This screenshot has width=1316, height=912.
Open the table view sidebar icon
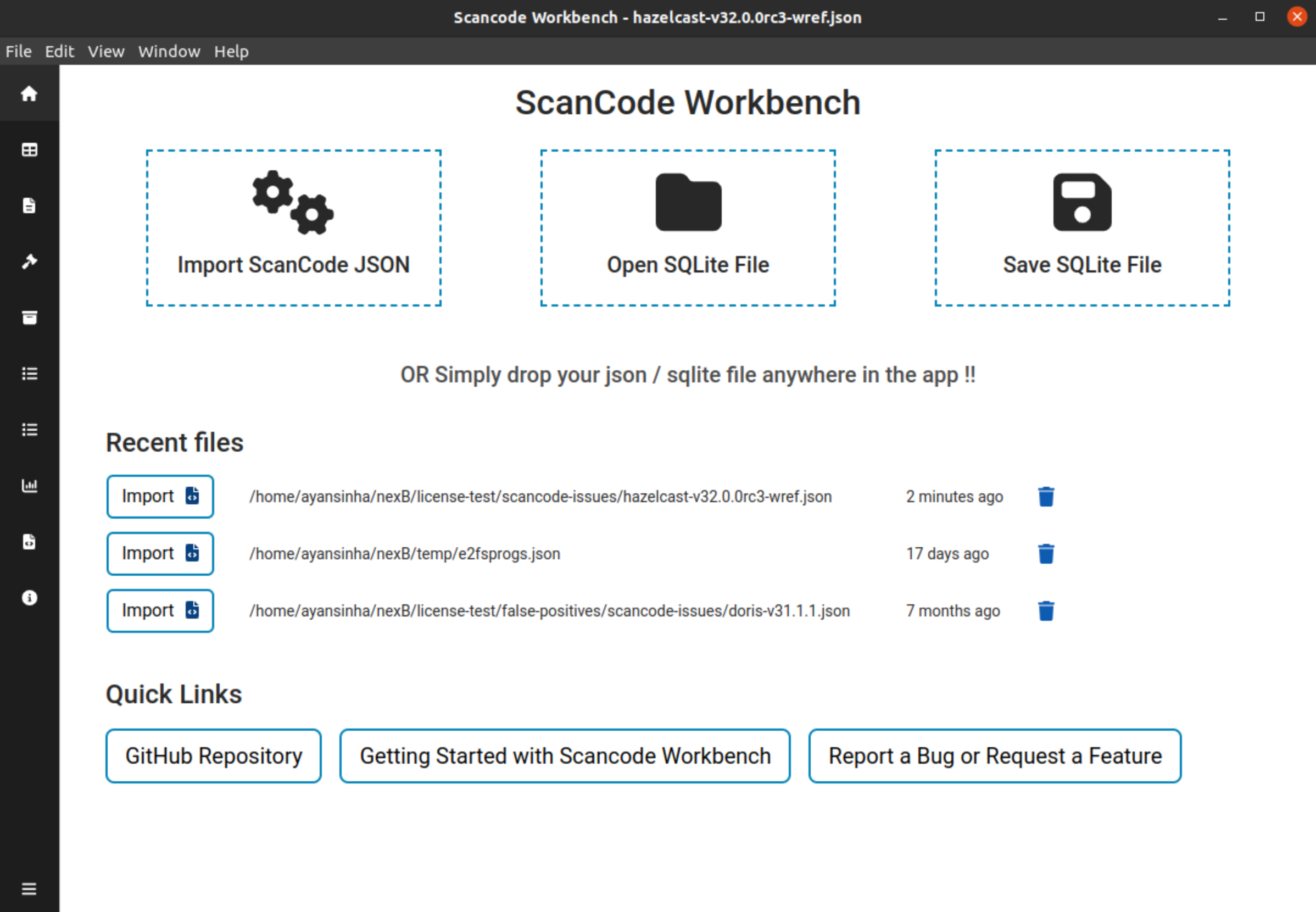pyautogui.click(x=29, y=150)
